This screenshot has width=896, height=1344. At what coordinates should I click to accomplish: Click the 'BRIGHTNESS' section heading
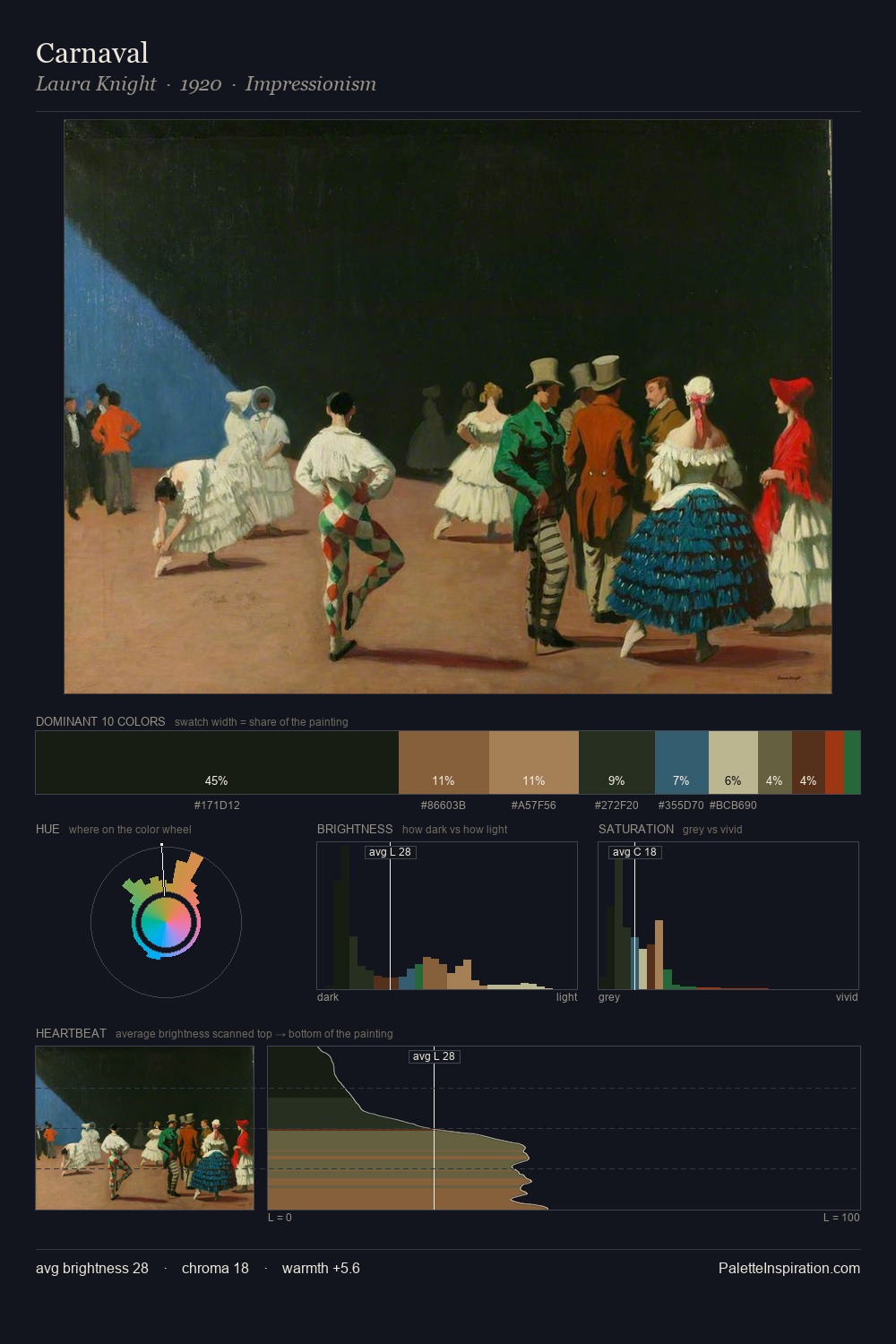[x=355, y=829]
